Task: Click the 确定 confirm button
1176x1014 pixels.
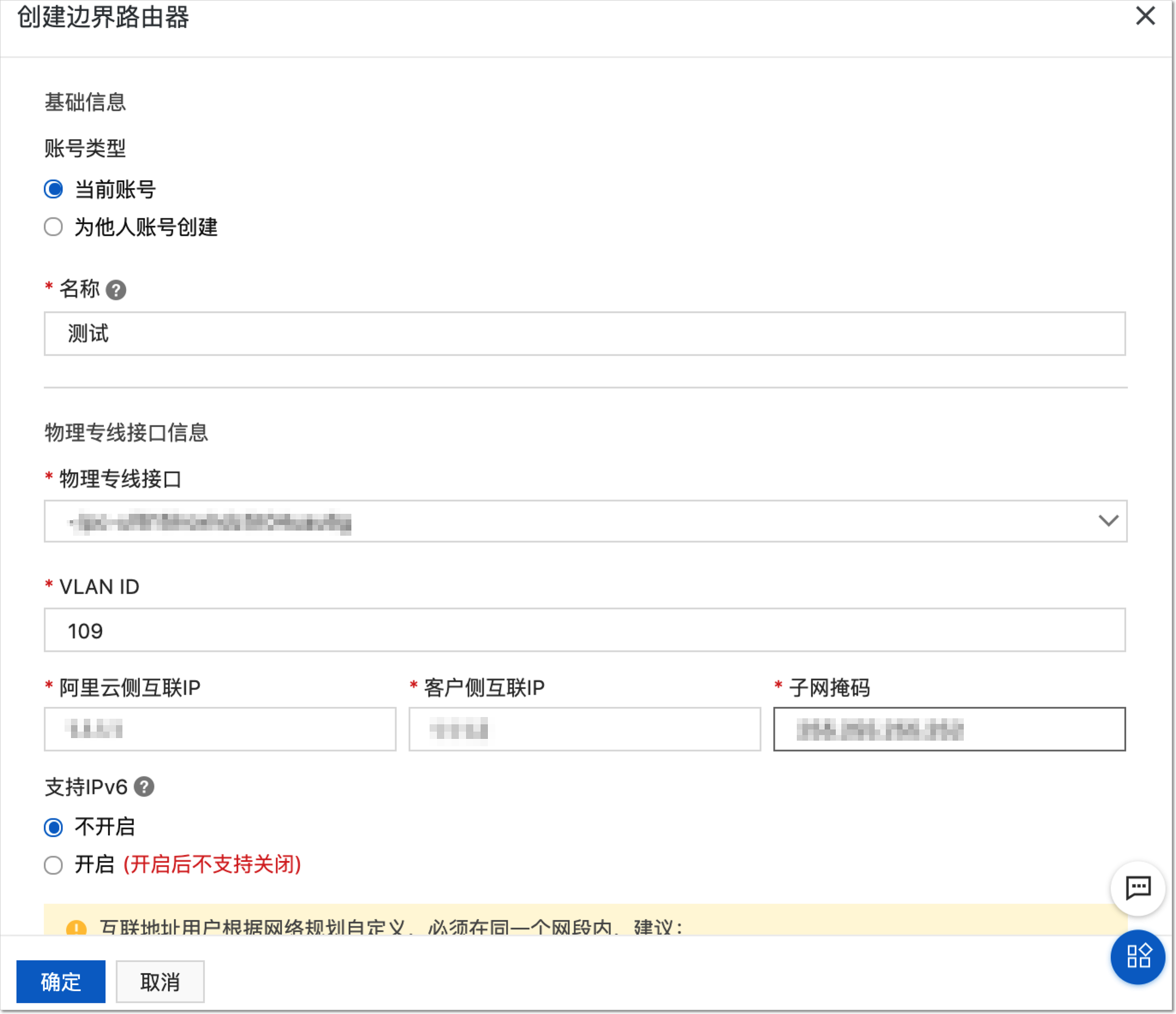Action: 61,981
